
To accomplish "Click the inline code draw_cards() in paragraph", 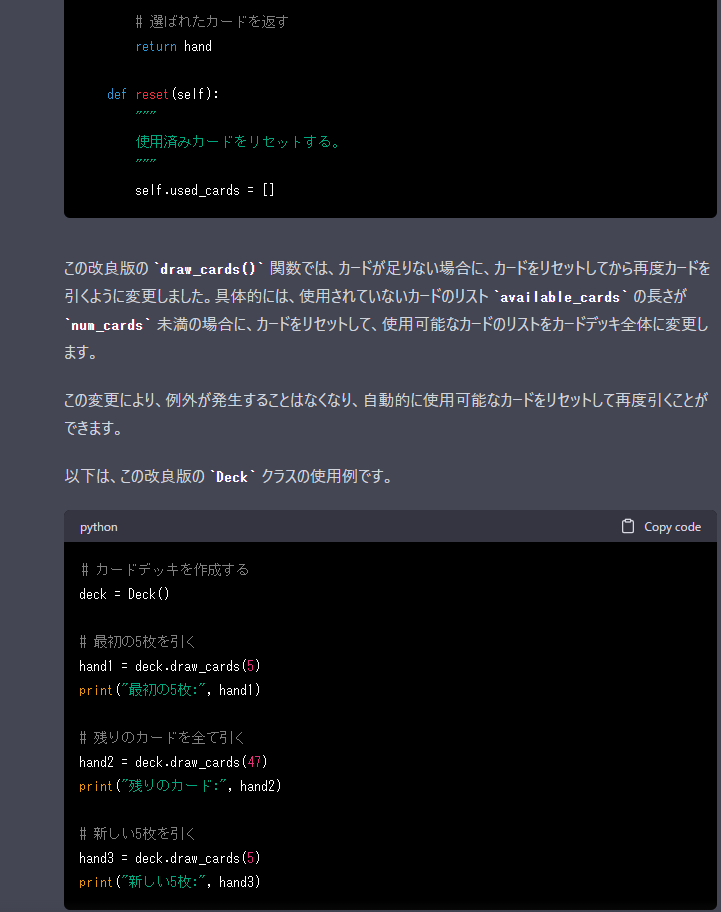I will [x=208, y=269].
